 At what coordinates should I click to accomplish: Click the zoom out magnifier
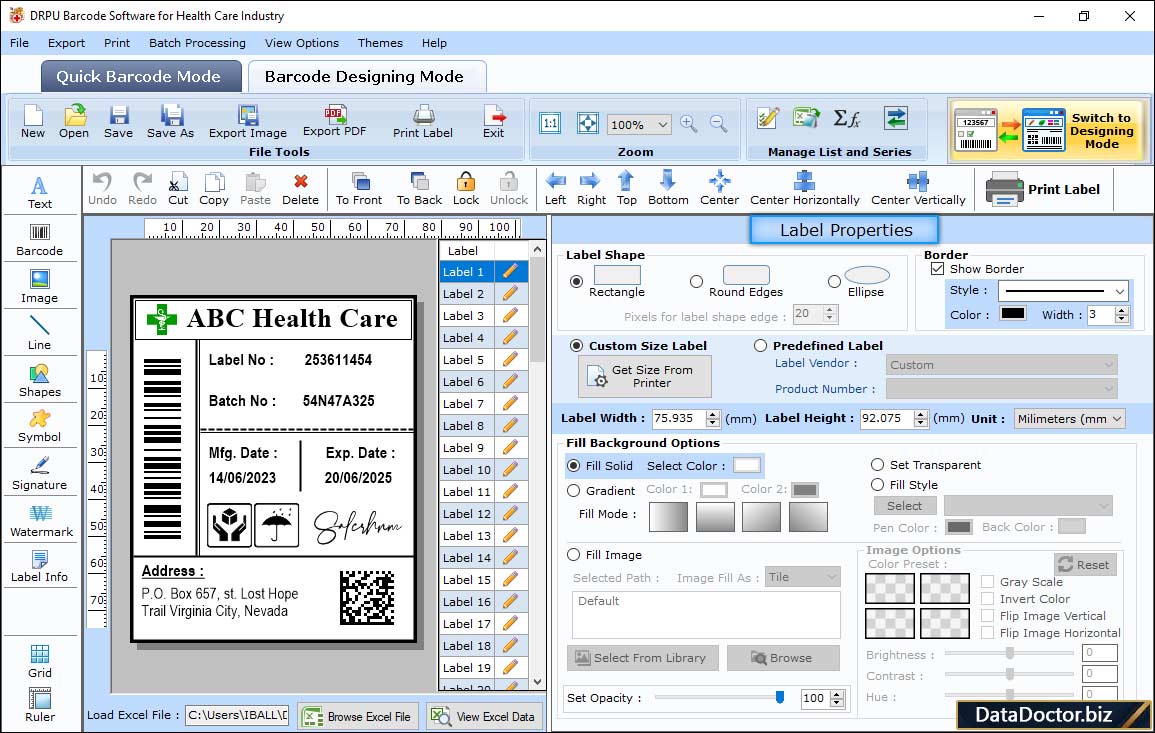tap(718, 124)
